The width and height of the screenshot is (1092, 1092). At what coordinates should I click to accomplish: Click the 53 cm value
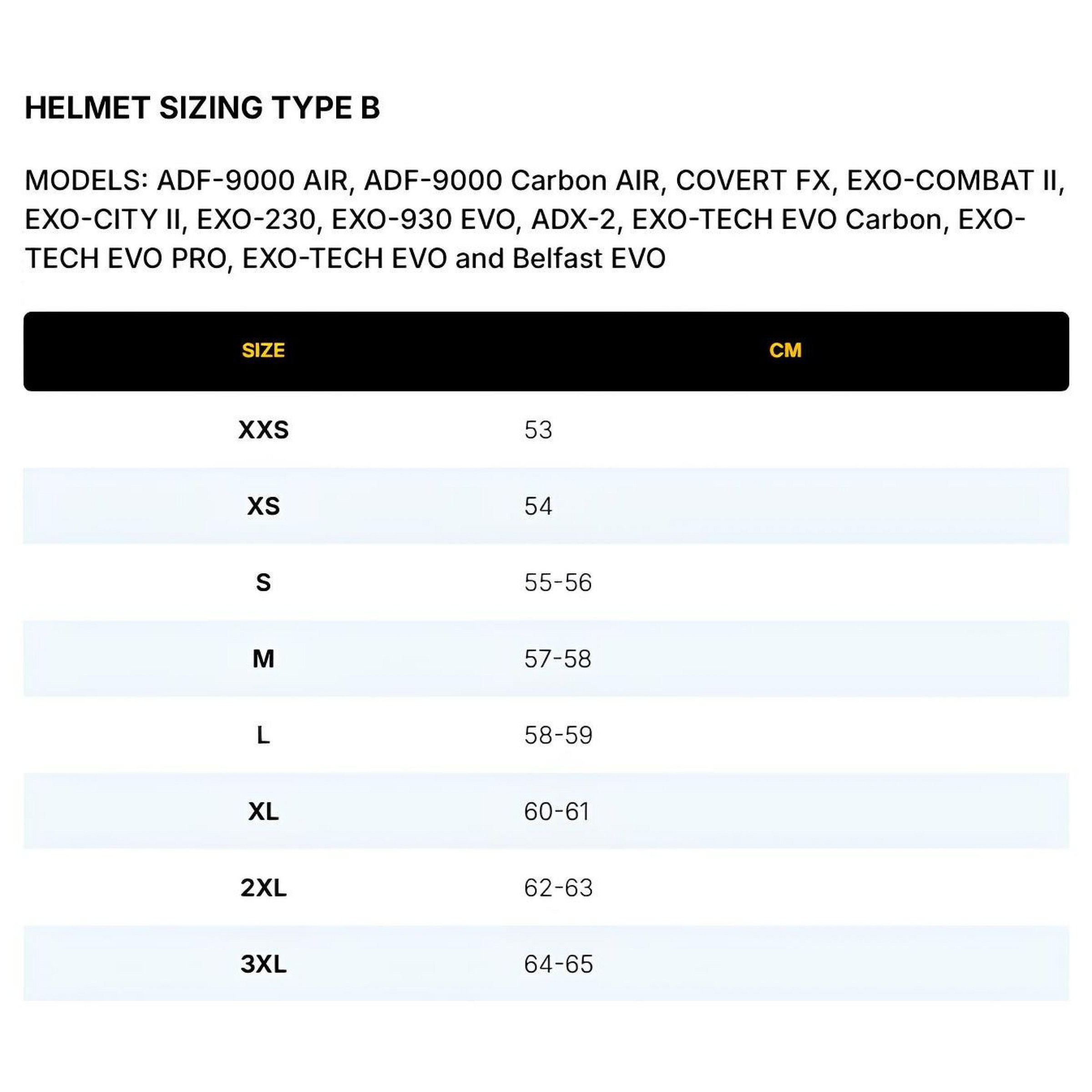pyautogui.click(x=538, y=430)
